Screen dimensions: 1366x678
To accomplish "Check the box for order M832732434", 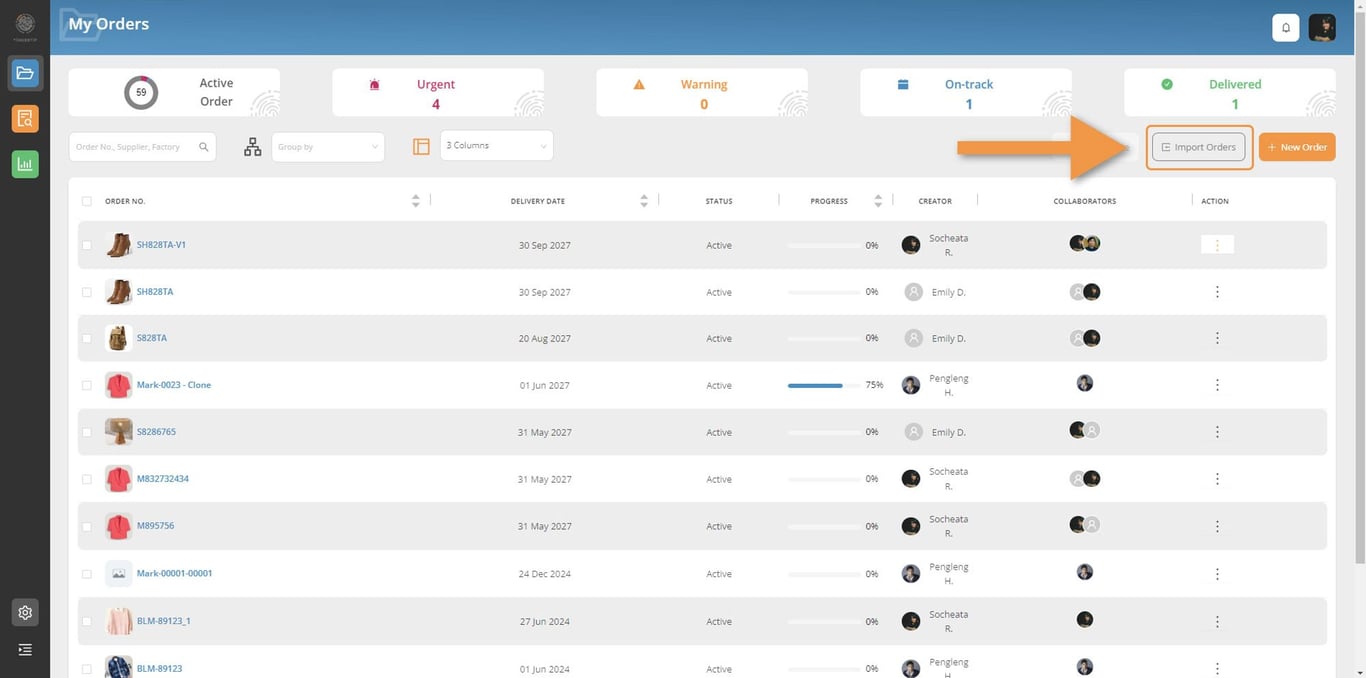I will point(87,479).
